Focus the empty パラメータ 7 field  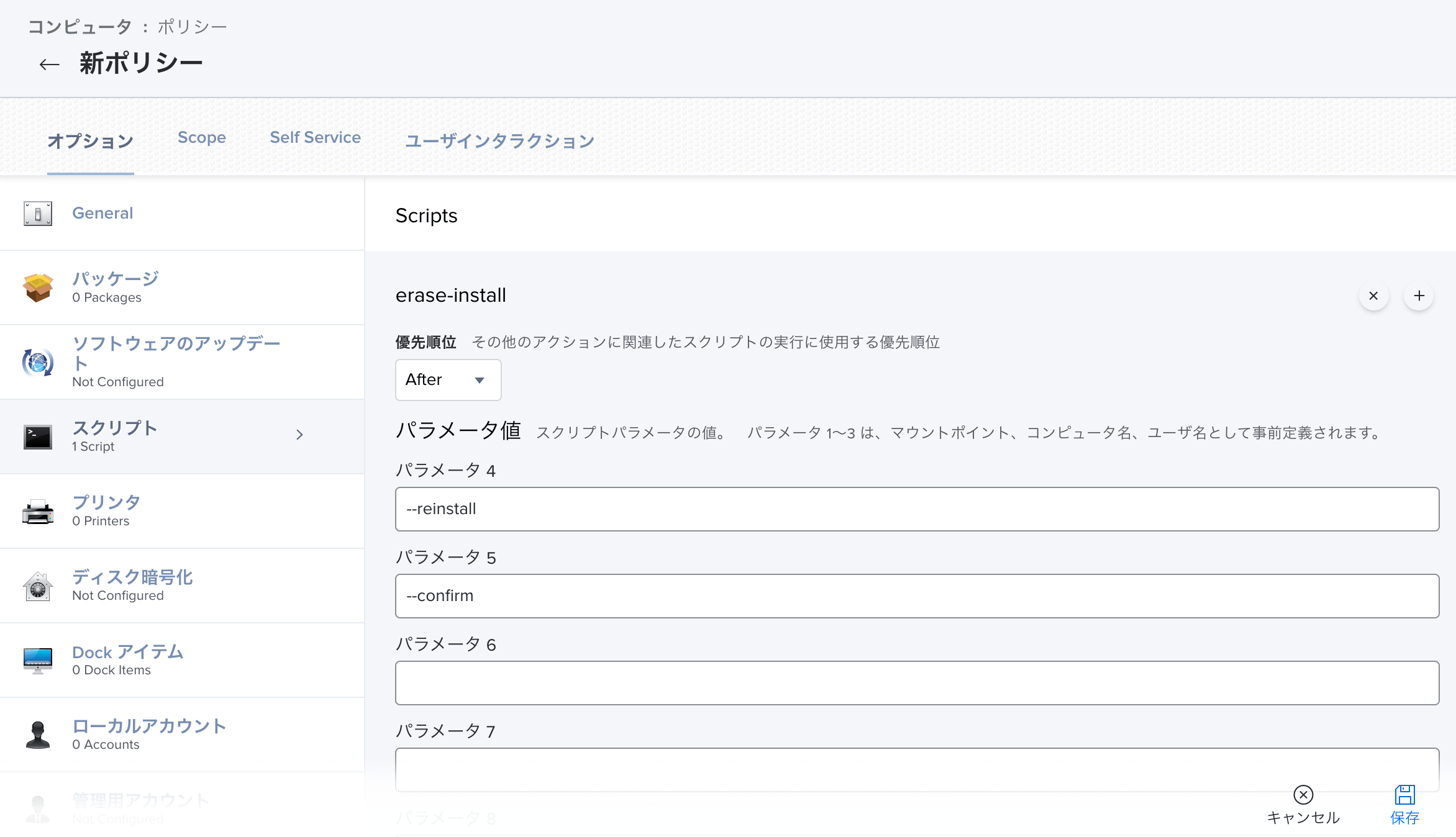(x=917, y=770)
